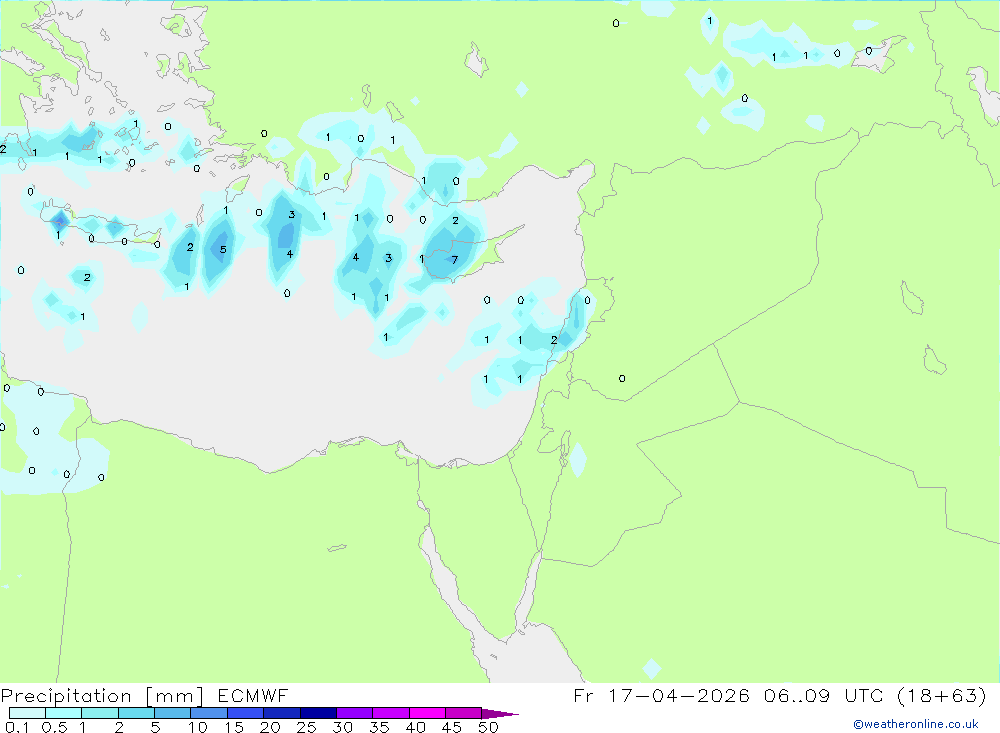Screen dimensions: 1000x733
Task: Select the 30–35 mm purple legend swatch
Action: pos(355,713)
